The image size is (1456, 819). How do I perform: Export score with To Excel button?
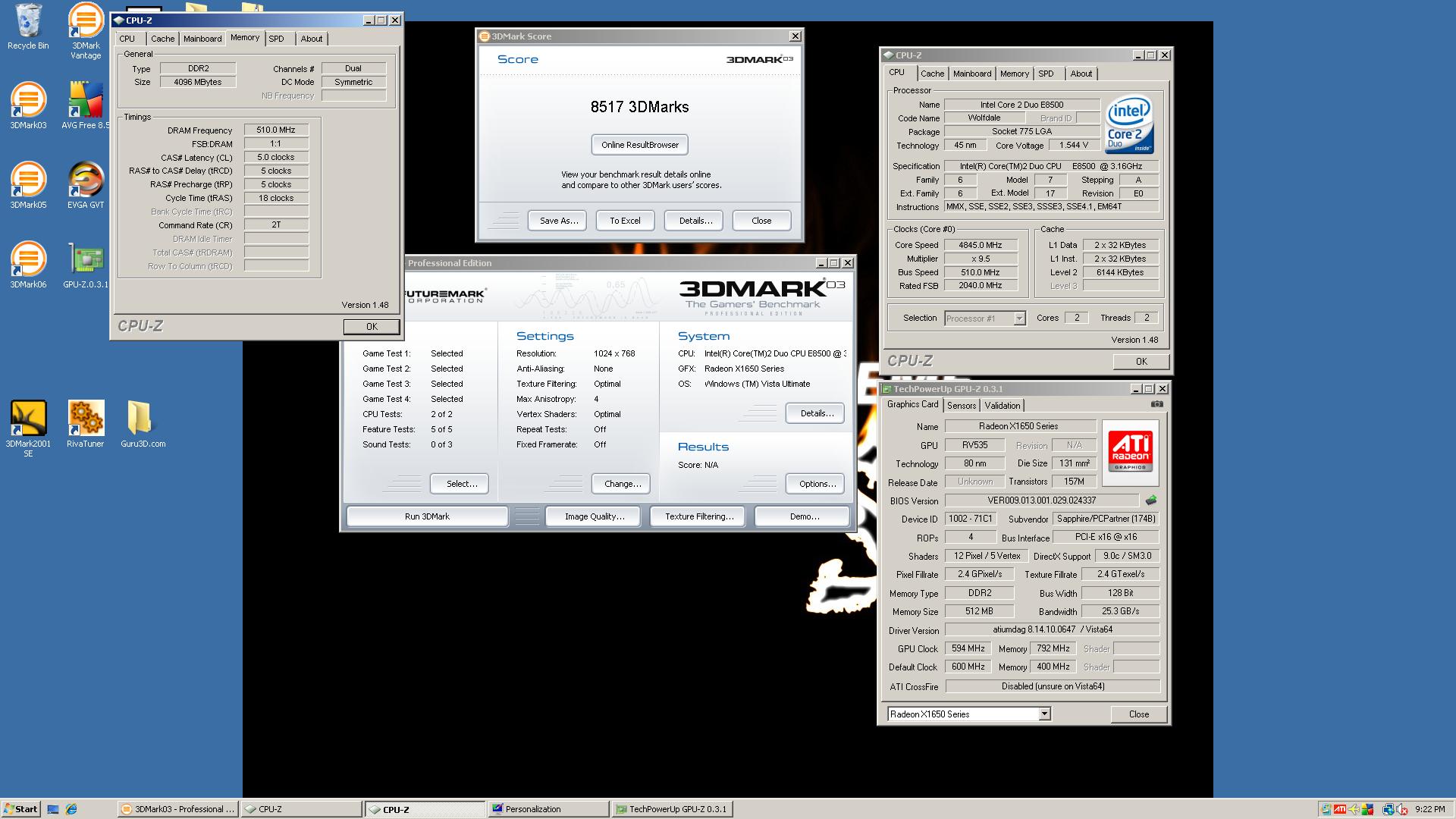pos(625,221)
